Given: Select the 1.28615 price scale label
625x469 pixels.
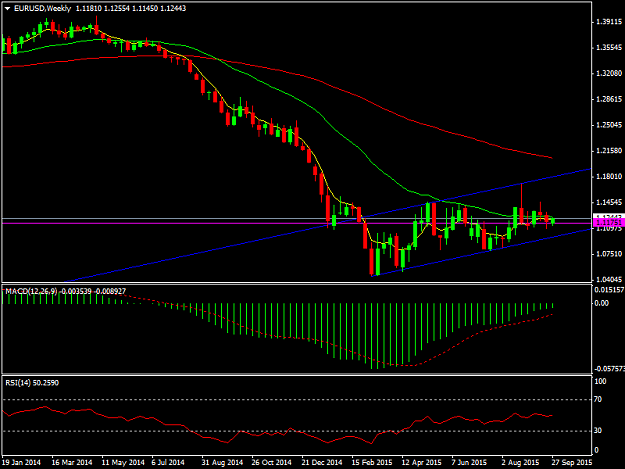Looking at the screenshot, I should coord(609,99).
